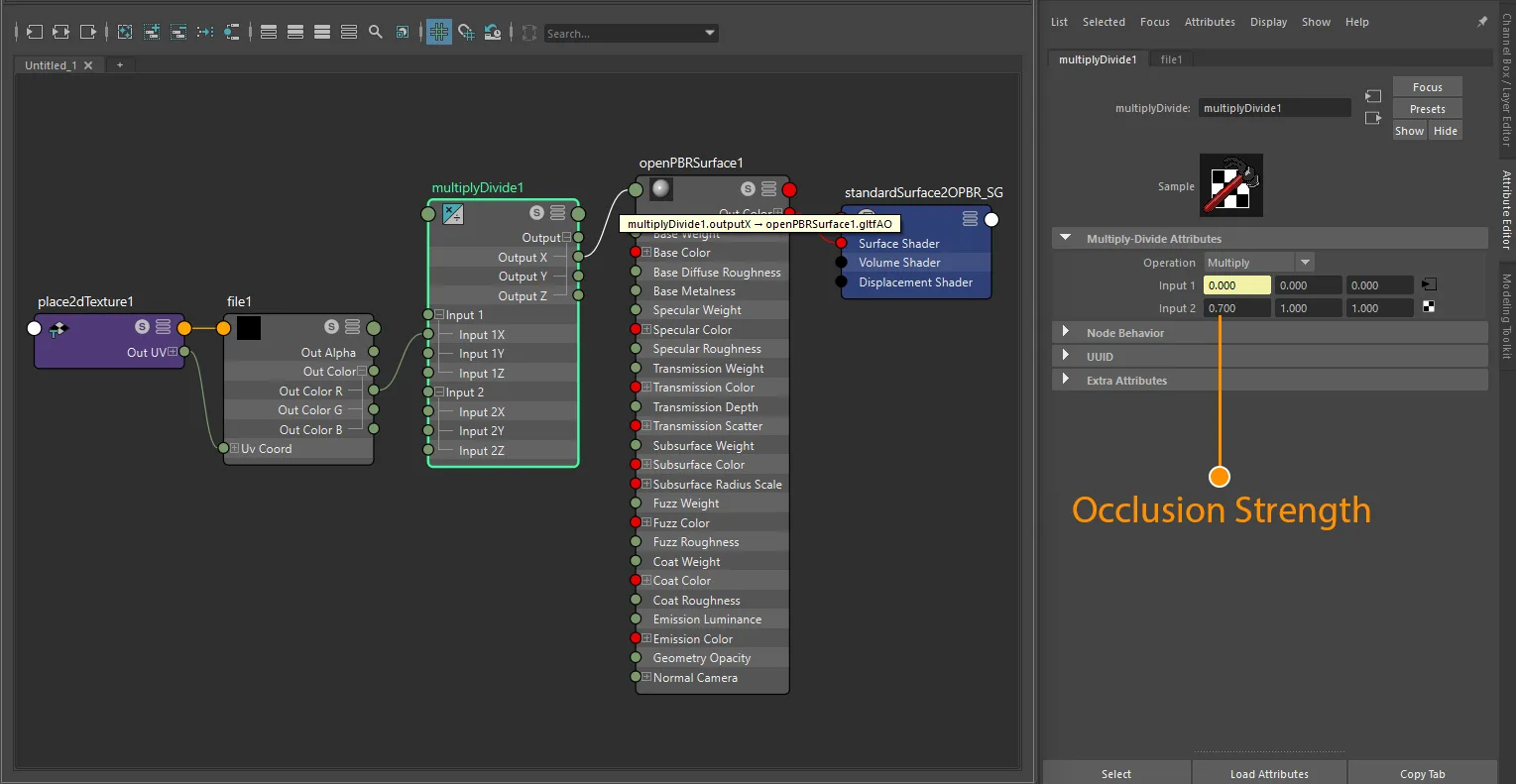
Task: Click file1 node black texture swatch
Action: (249, 328)
